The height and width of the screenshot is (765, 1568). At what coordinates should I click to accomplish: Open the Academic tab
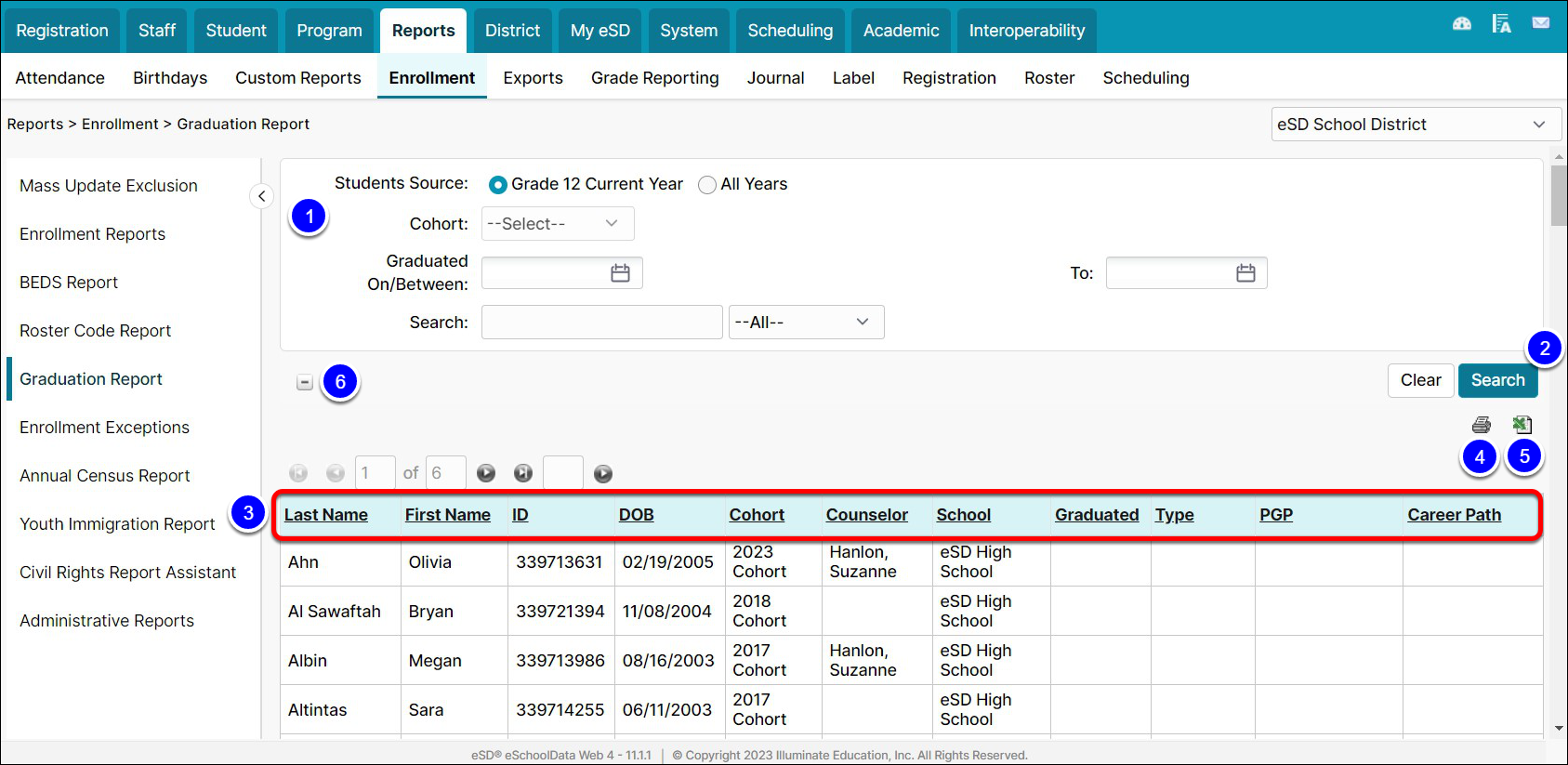[x=901, y=31]
